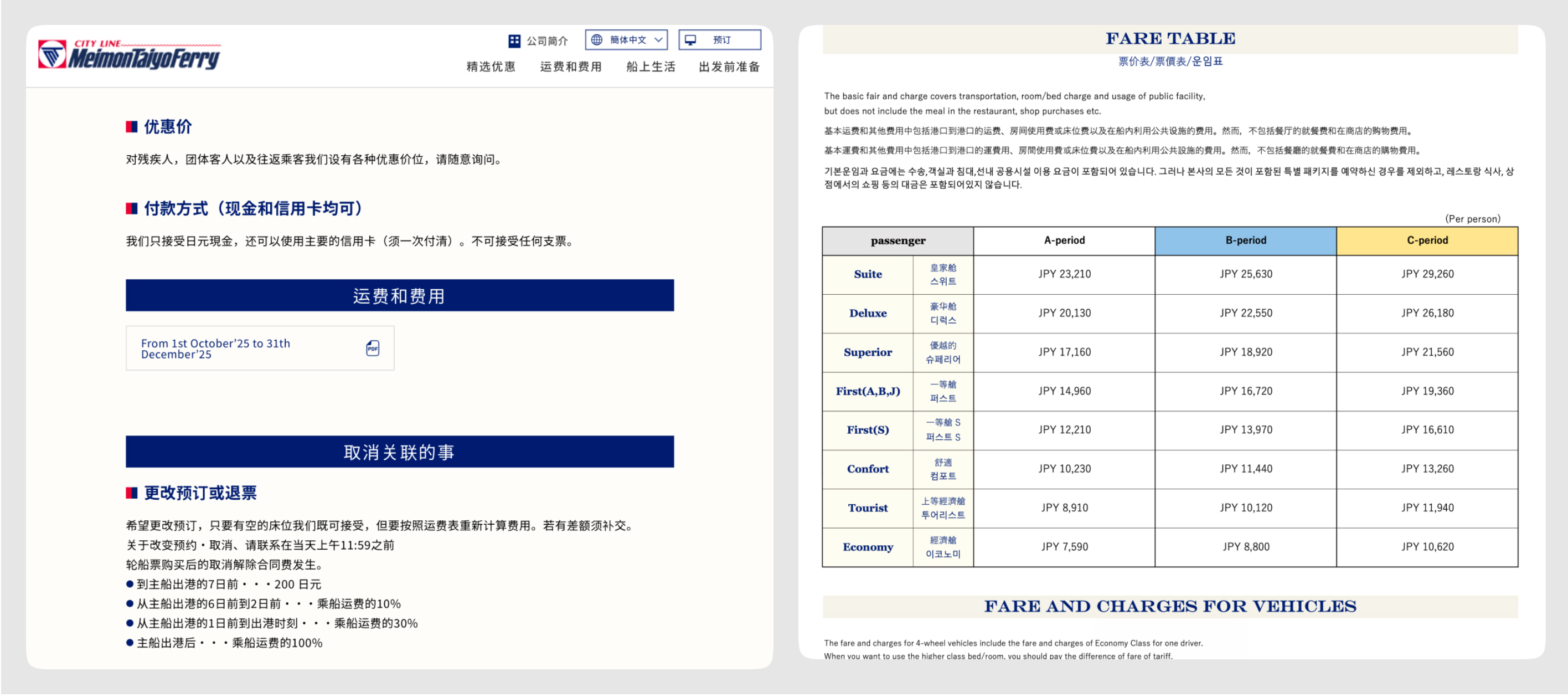Click the company profile building icon
This screenshot has height=697, width=1568.
pyautogui.click(x=514, y=41)
